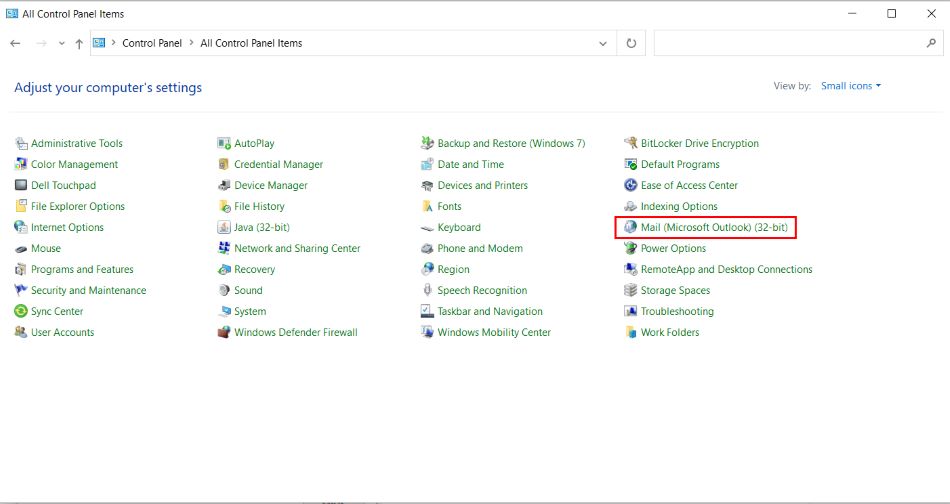Click the Sync Center icon
950x504 pixels.
point(21,312)
